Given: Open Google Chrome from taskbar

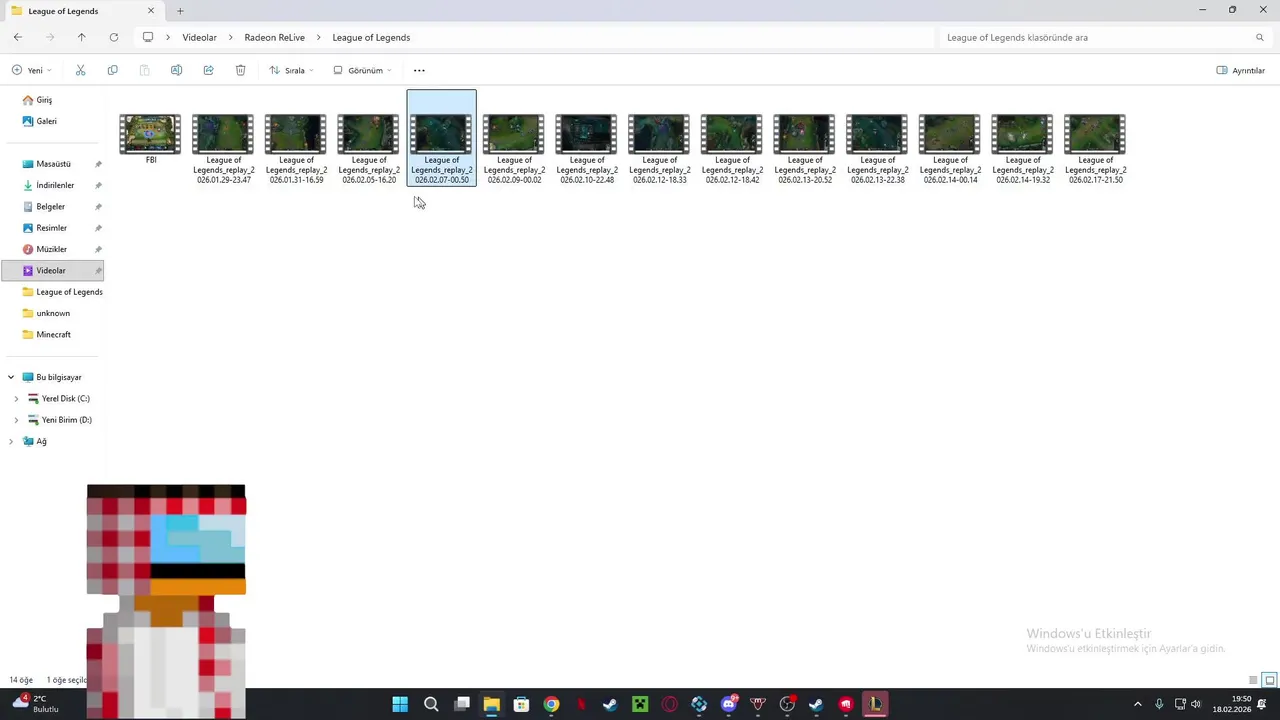Looking at the screenshot, I should (551, 704).
